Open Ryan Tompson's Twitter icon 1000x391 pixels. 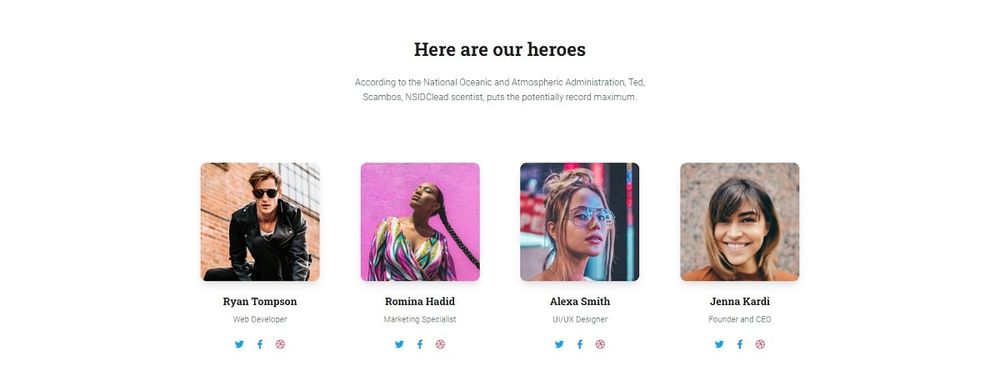pyautogui.click(x=239, y=344)
